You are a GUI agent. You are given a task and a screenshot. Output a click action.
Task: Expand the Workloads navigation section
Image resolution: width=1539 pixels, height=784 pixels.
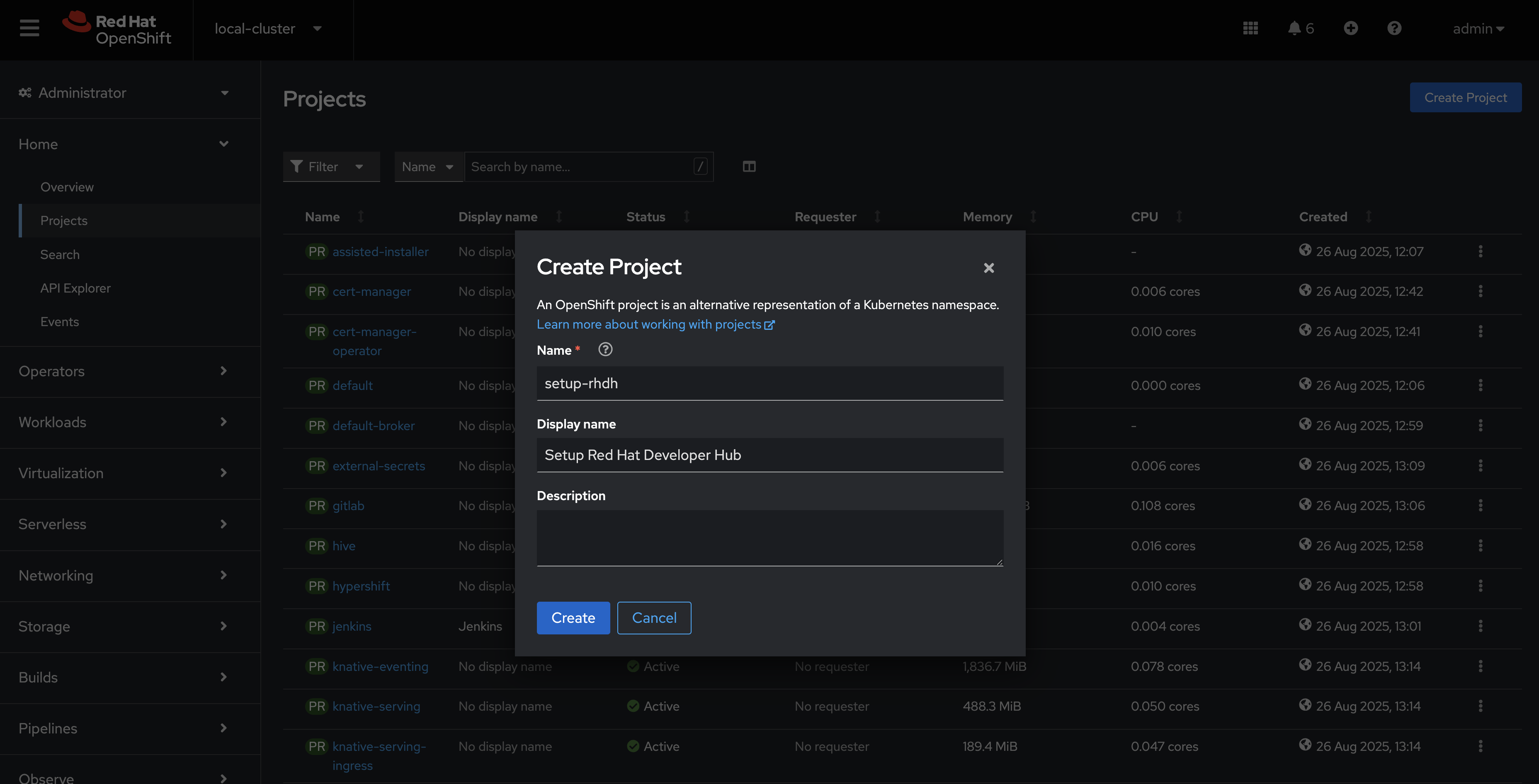pyautogui.click(x=124, y=422)
